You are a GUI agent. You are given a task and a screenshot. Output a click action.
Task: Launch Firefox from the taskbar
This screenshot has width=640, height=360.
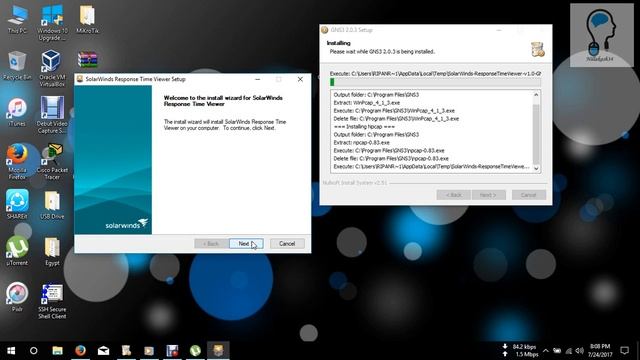coord(80,350)
